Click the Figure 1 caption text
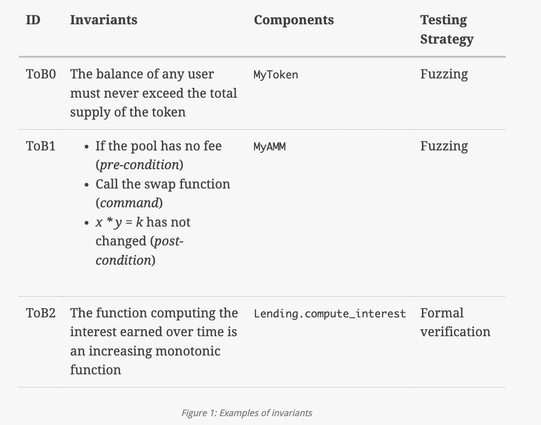 coord(247,413)
